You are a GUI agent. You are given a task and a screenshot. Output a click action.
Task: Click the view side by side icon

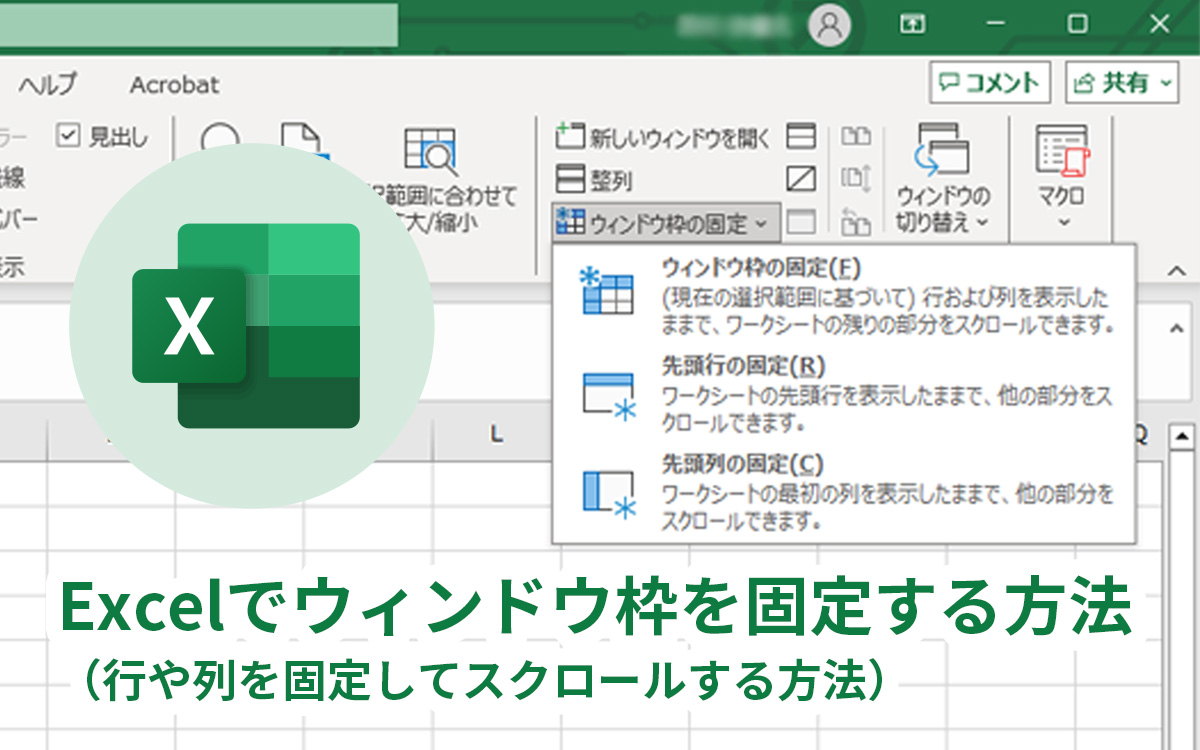[856, 137]
